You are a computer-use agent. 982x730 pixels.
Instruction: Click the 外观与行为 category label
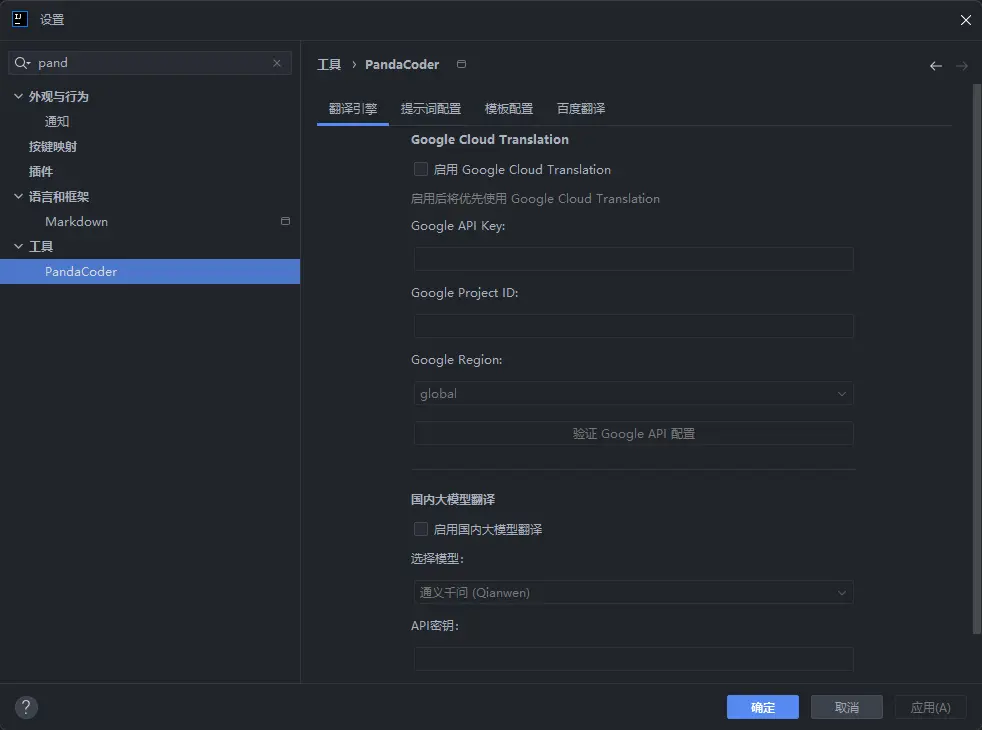coord(59,96)
